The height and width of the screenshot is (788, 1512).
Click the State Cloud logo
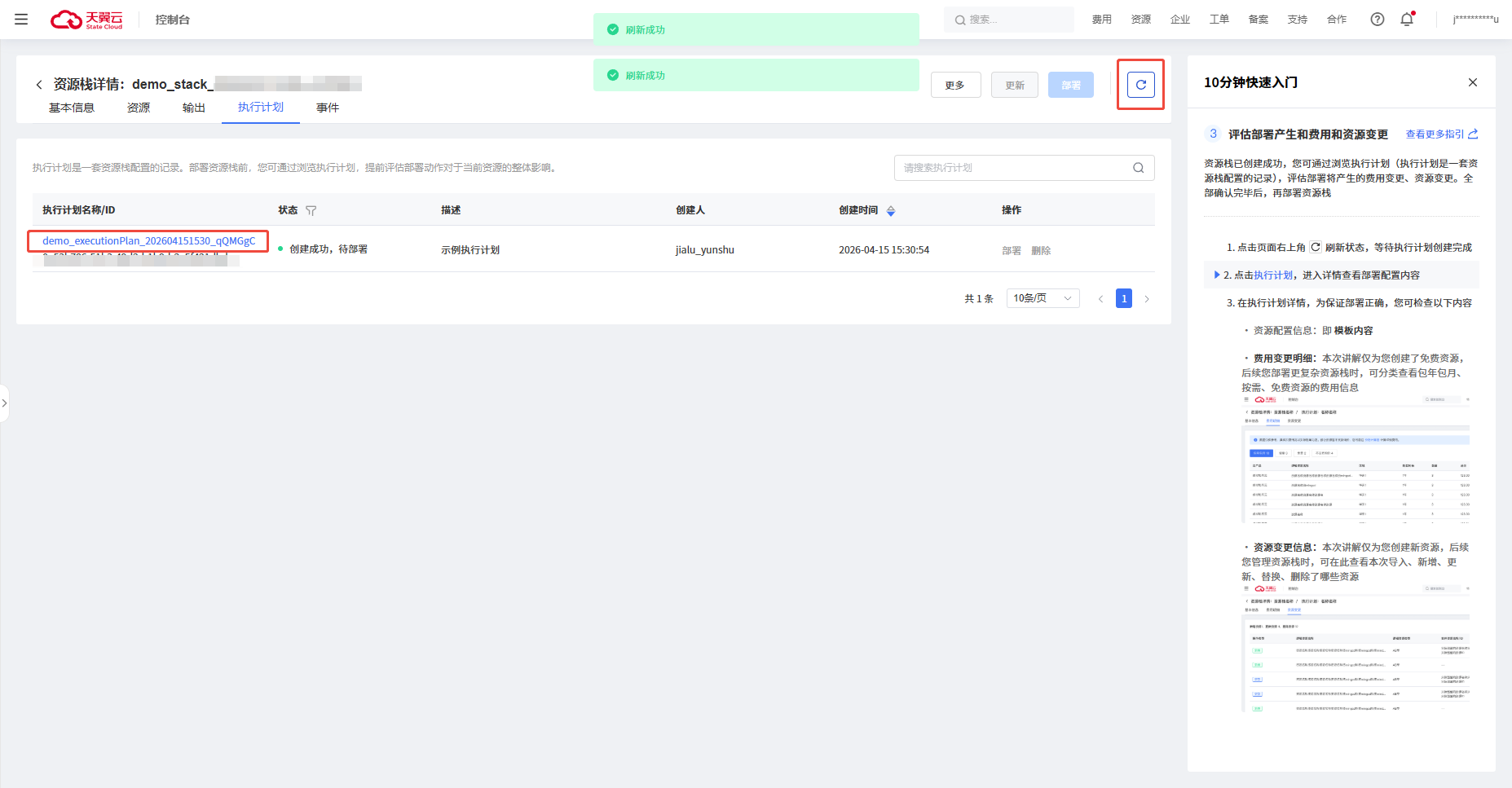(x=86, y=20)
